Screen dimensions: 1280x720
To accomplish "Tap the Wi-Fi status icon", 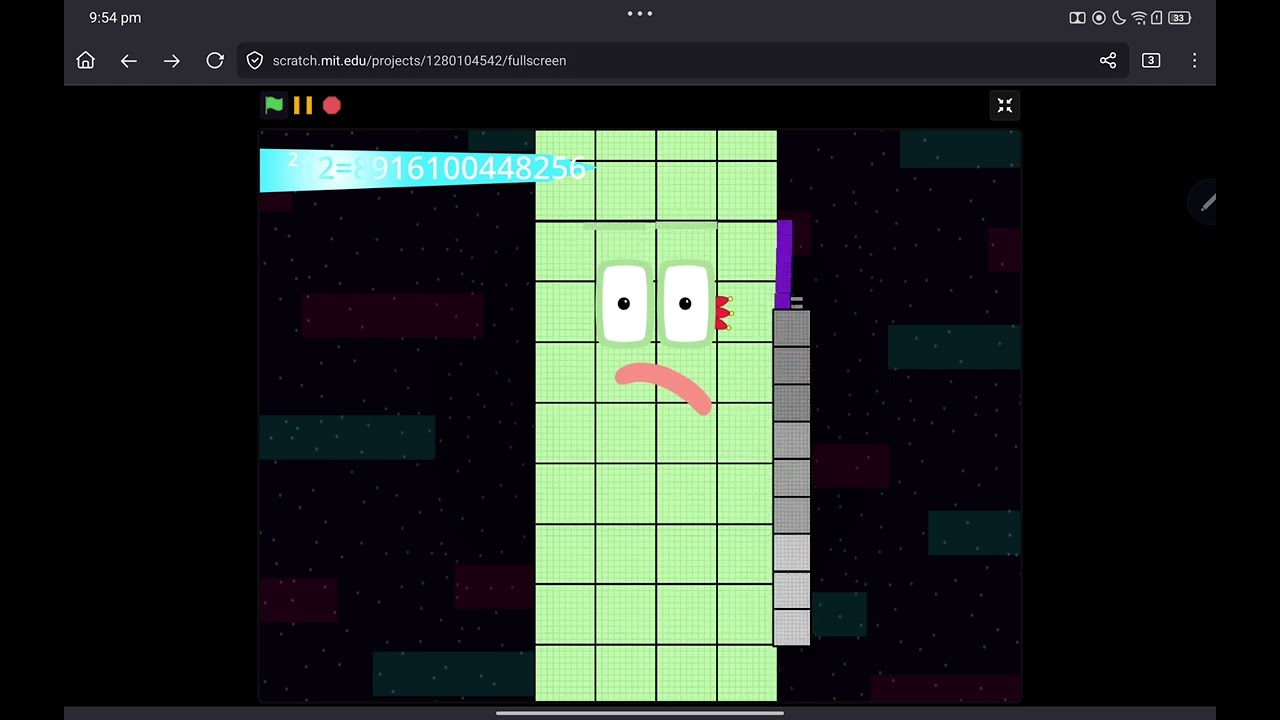I will (1139, 18).
